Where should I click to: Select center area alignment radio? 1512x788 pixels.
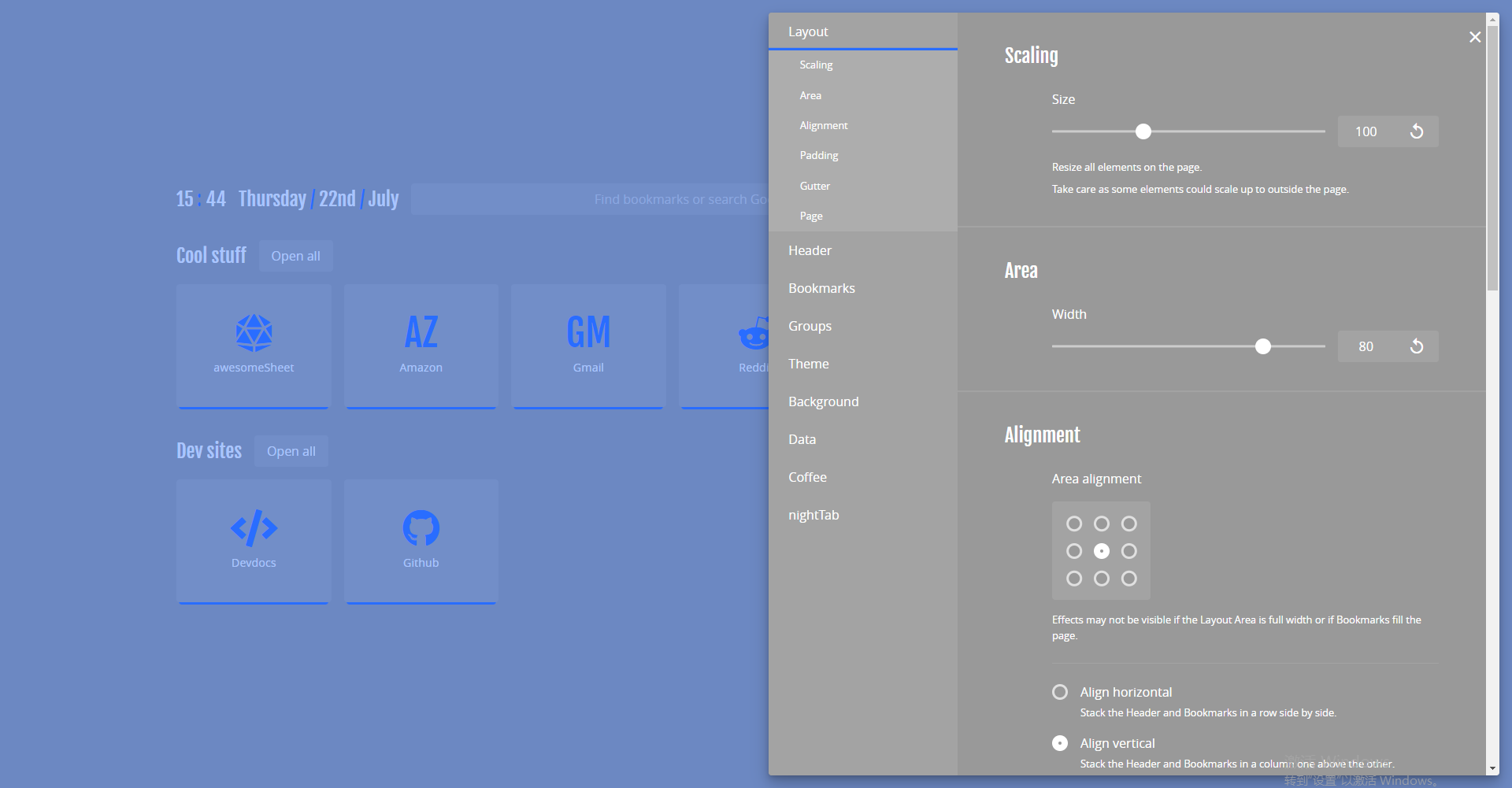pyautogui.click(x=1102, y=551)
